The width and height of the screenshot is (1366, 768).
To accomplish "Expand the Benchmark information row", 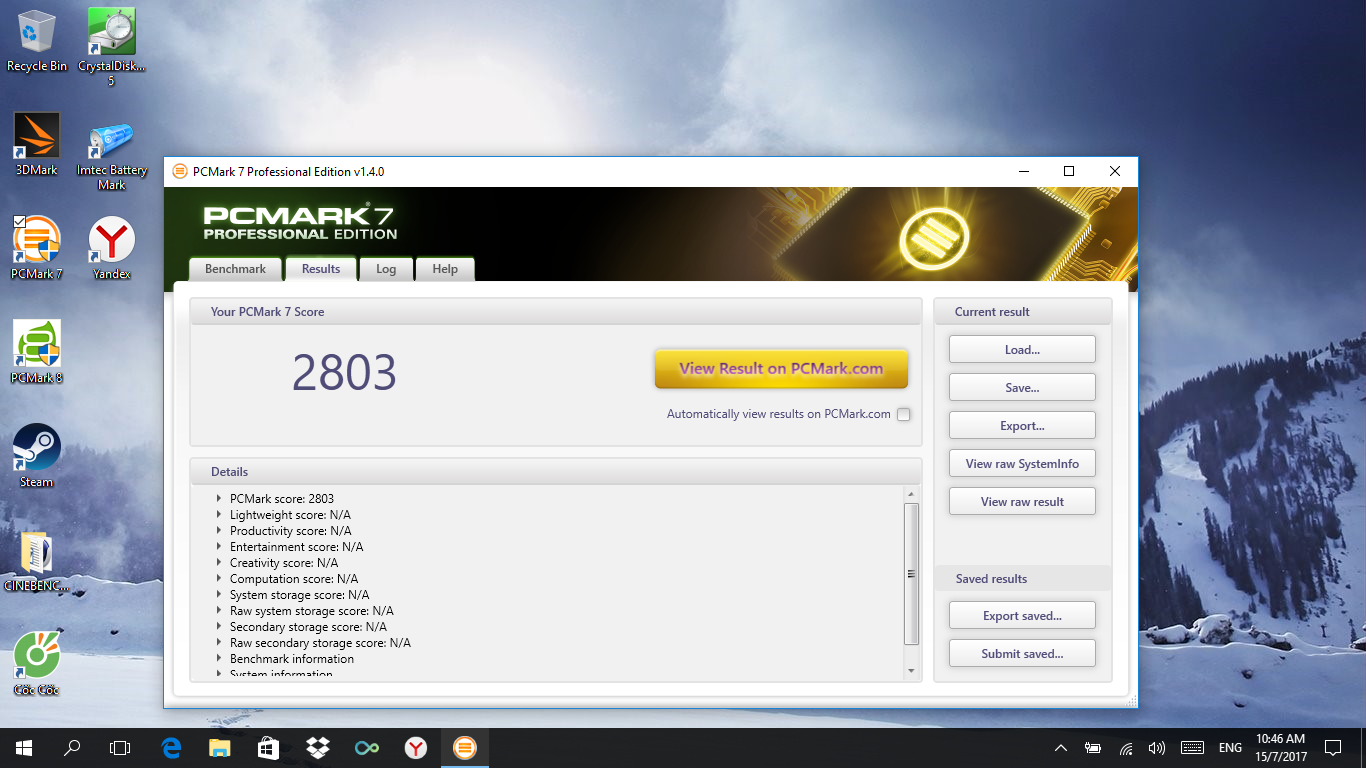I will 219,659.
